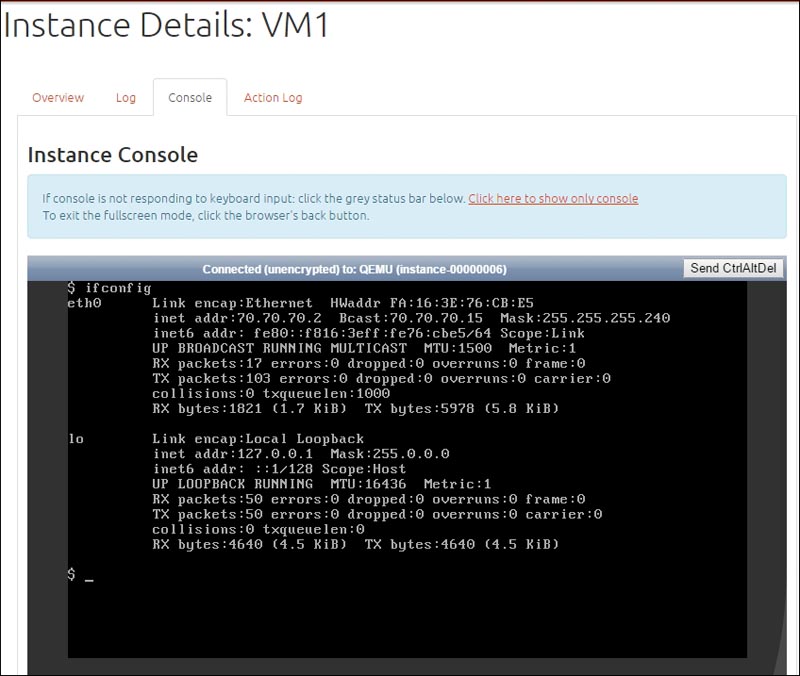800x676 pixels.
Task: Click the 'UP LOOPBACK RUNNING' text
Action: pyautogui.click(x=233, y=484)
